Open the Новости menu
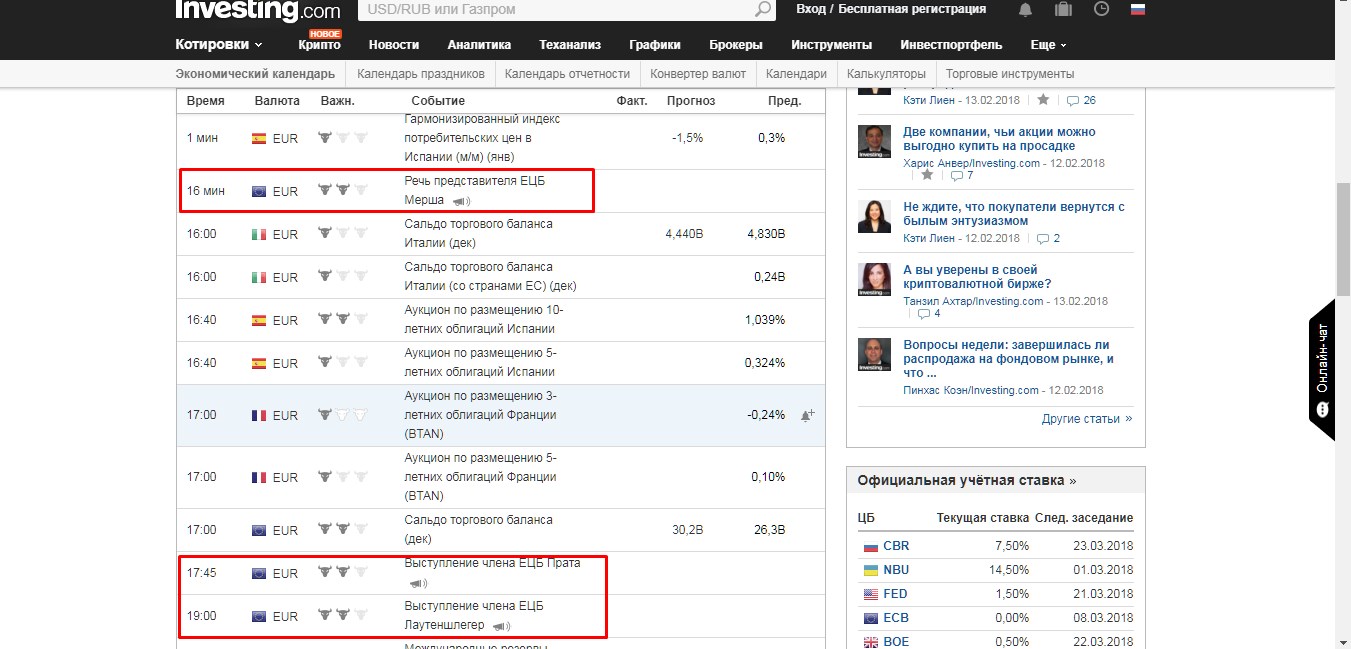The image size is (1351, 649). coord(394,45)
